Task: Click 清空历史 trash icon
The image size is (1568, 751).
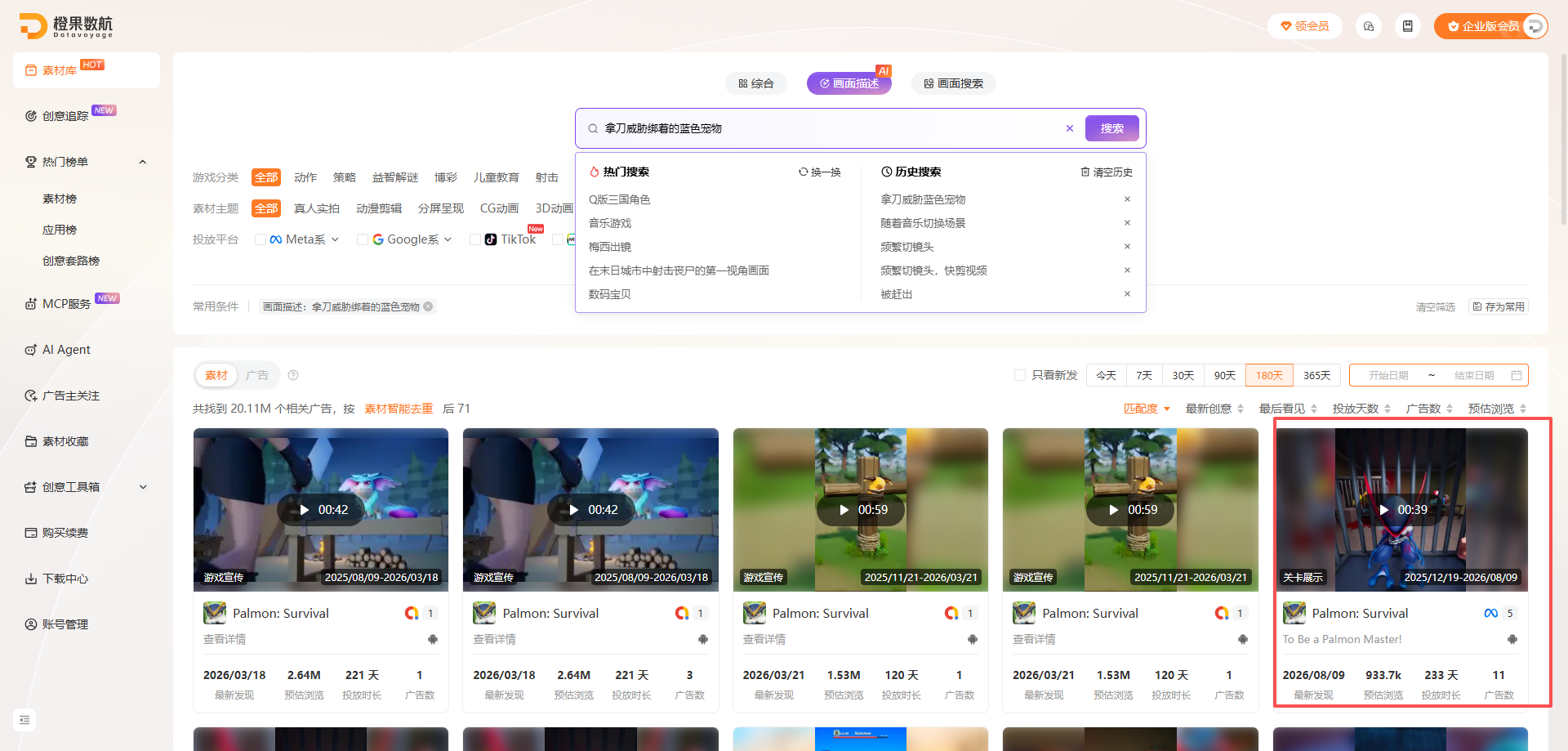Action: click(x=1085, y=172)
